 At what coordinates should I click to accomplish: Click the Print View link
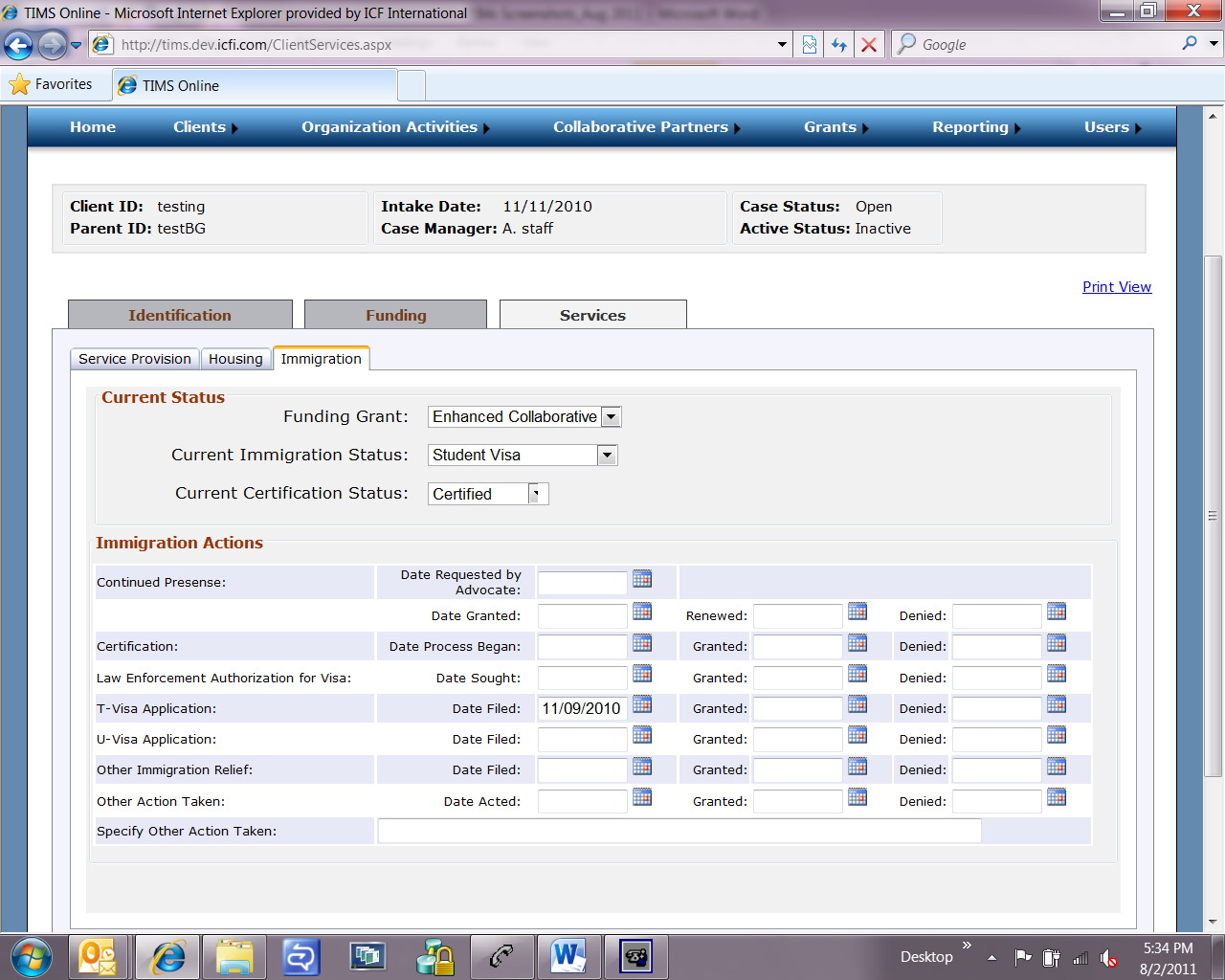pyautogui.click(x=1117, y=287)
